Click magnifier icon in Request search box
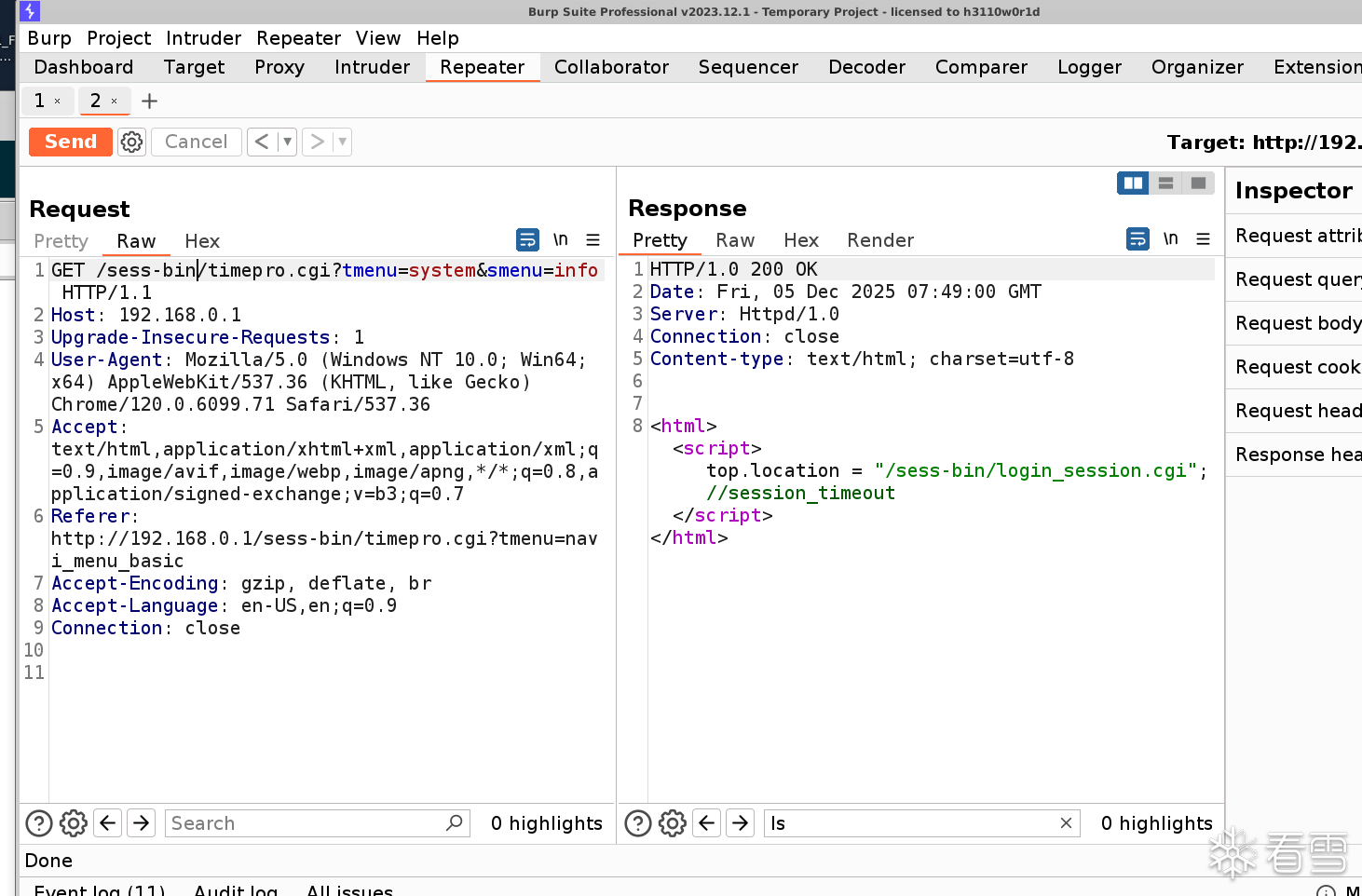Screen dimensions: 1362x896 click(455, 823)
